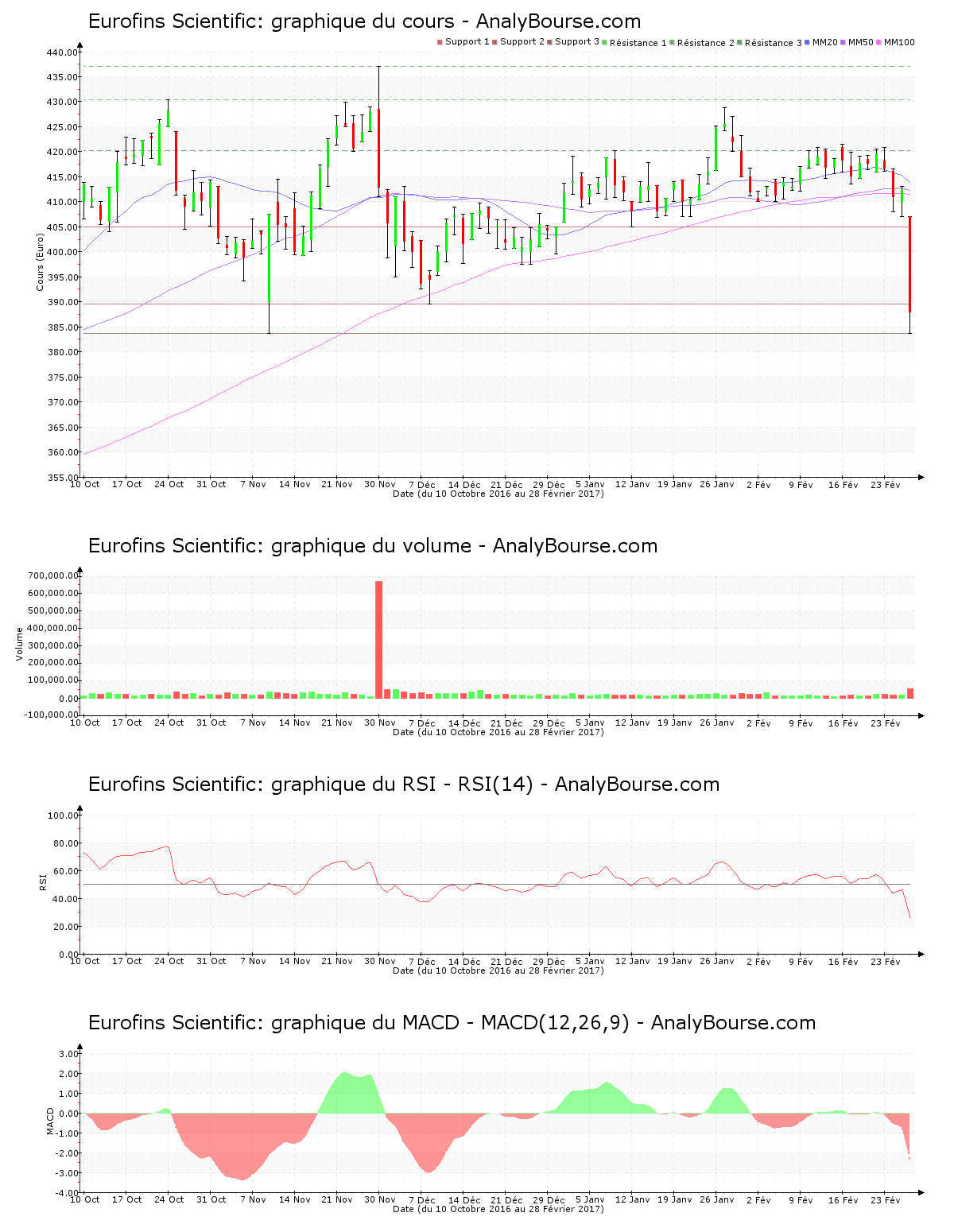Click the '26 Janv' date under MACD chart

[x=717, y=1199]
